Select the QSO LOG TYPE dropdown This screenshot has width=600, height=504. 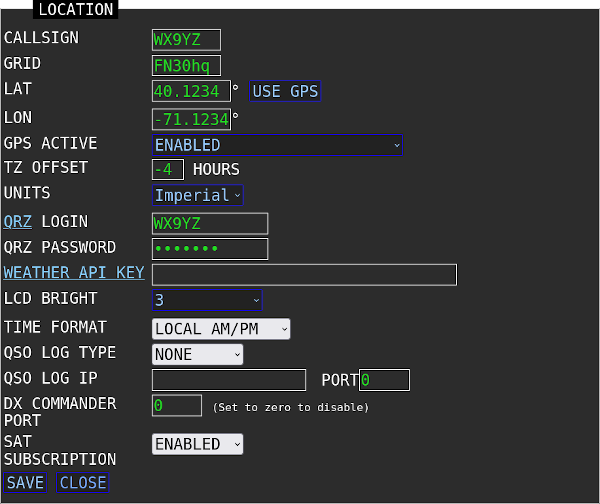(x=197, y=354)
